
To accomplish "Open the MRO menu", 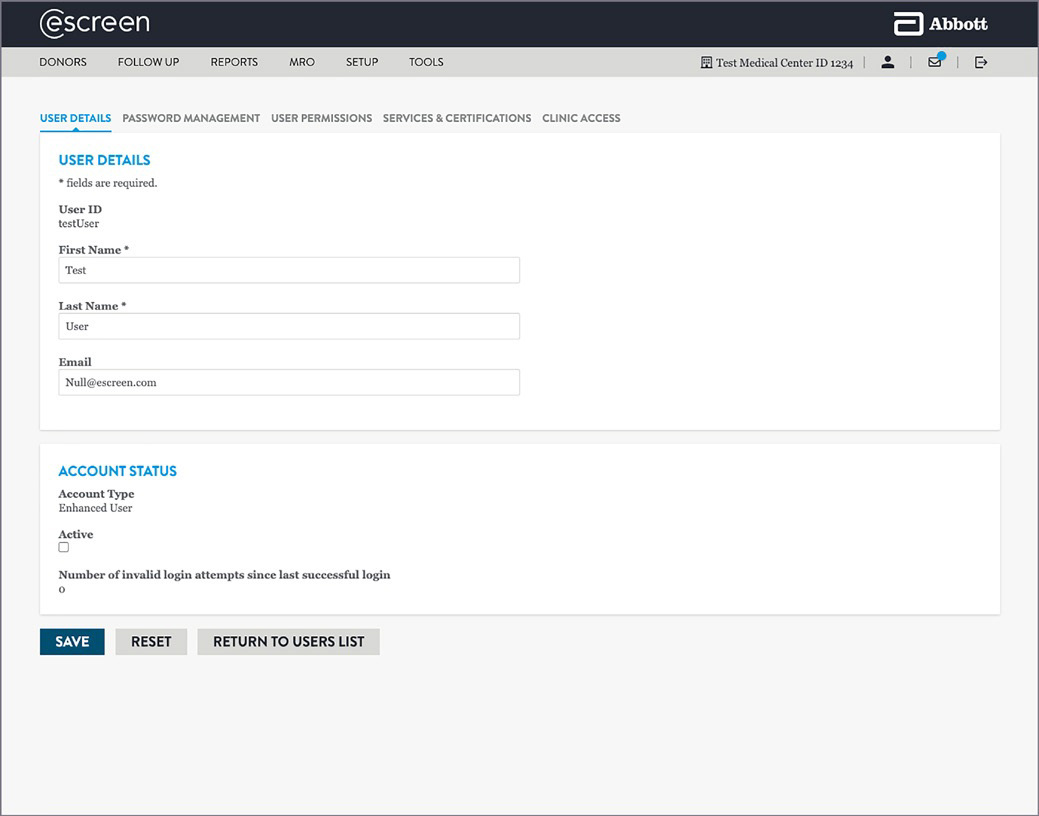I will pos(302,62).
